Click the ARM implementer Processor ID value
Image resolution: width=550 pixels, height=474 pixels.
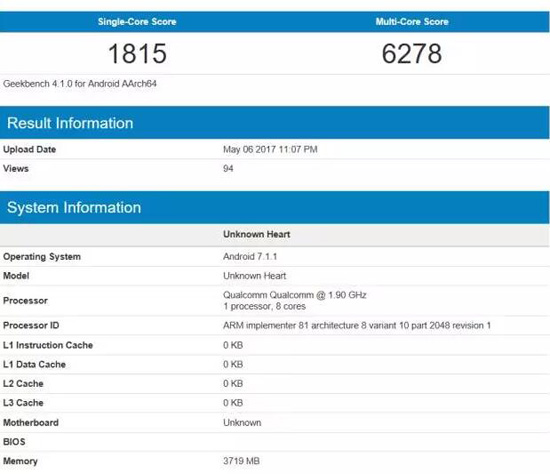(357, 326)
